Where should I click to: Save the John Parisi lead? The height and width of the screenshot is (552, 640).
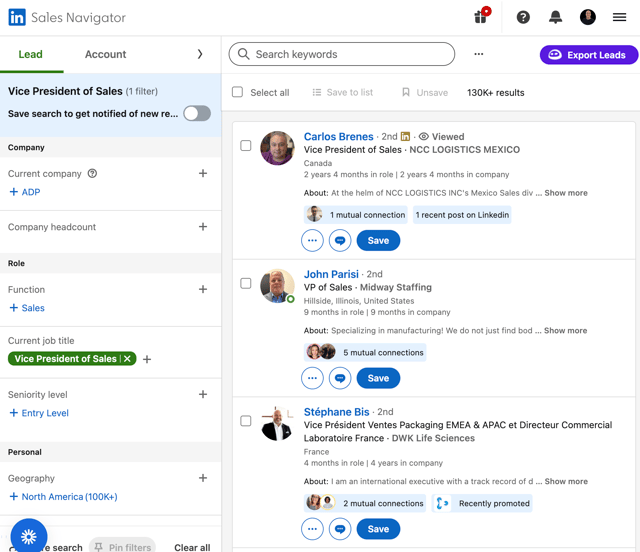(378, 378)
